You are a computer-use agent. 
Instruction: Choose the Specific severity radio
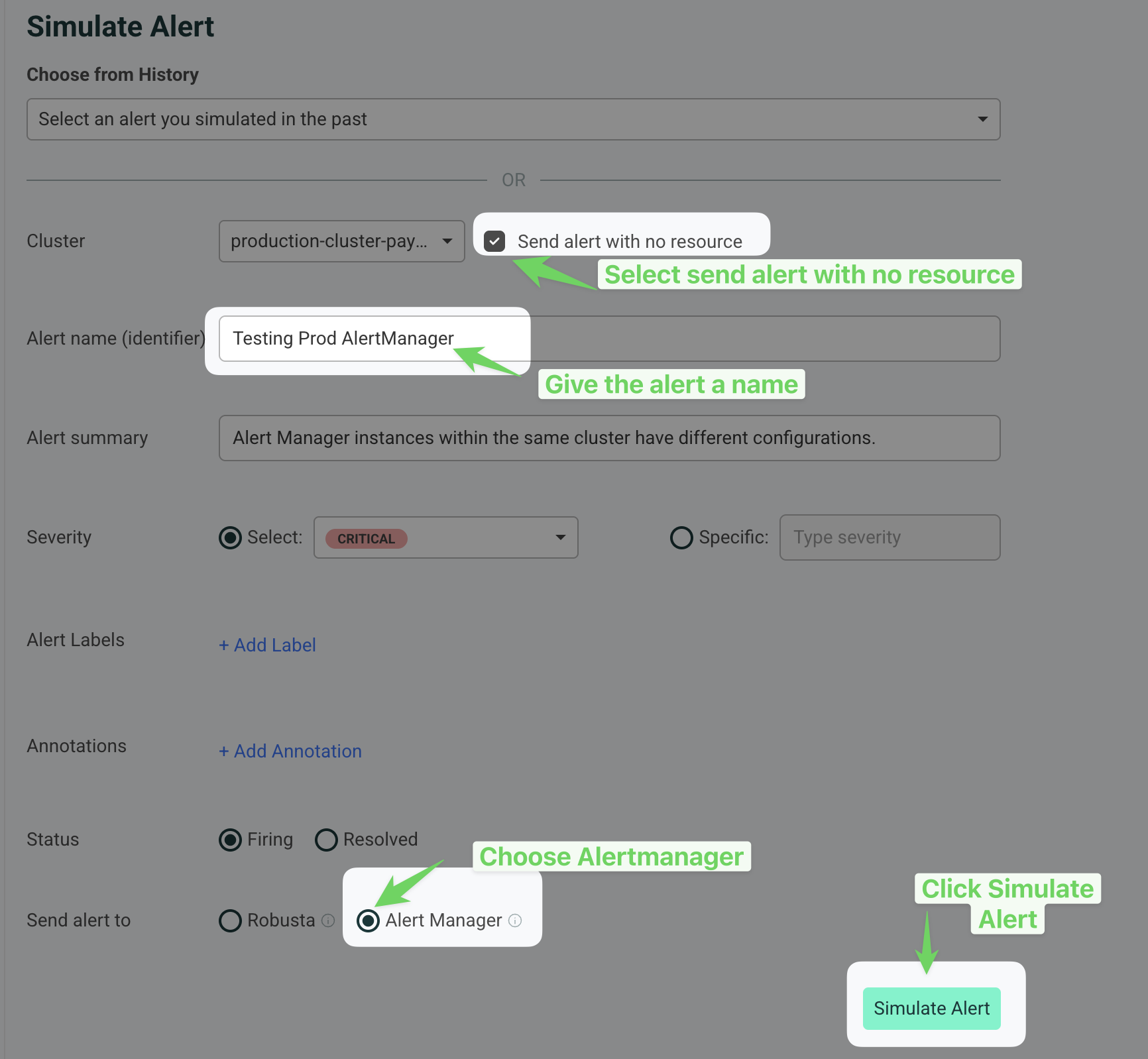[x=681, y=537]
